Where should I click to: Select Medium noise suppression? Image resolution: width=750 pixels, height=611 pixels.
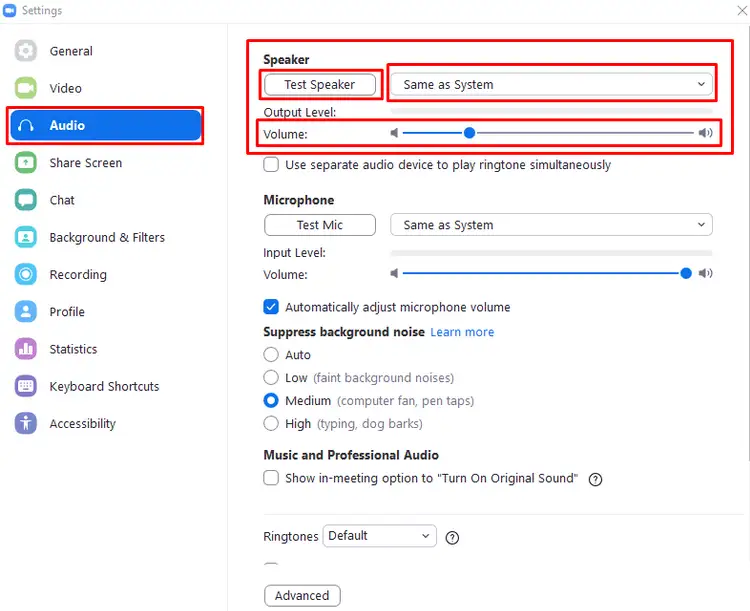(271, 400)
